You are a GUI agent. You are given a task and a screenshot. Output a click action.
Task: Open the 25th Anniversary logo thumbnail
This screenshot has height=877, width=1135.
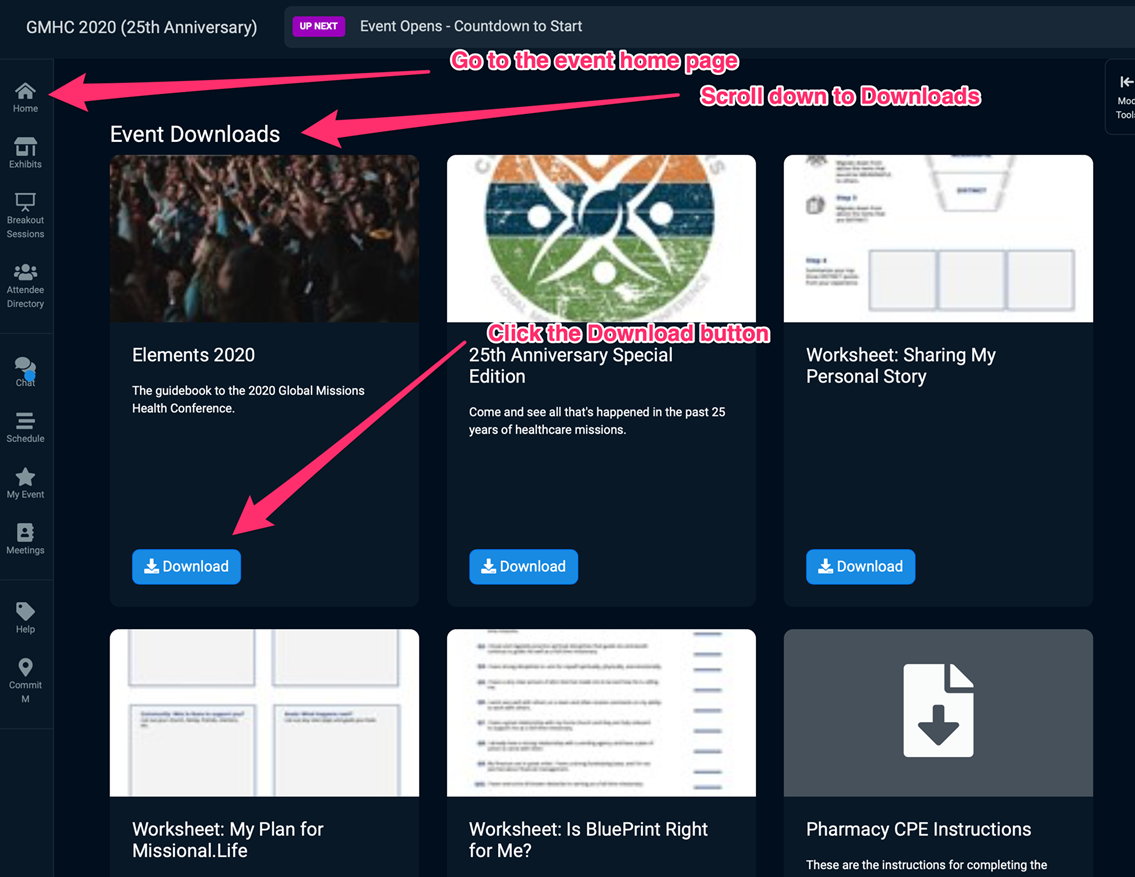(602, 238)
